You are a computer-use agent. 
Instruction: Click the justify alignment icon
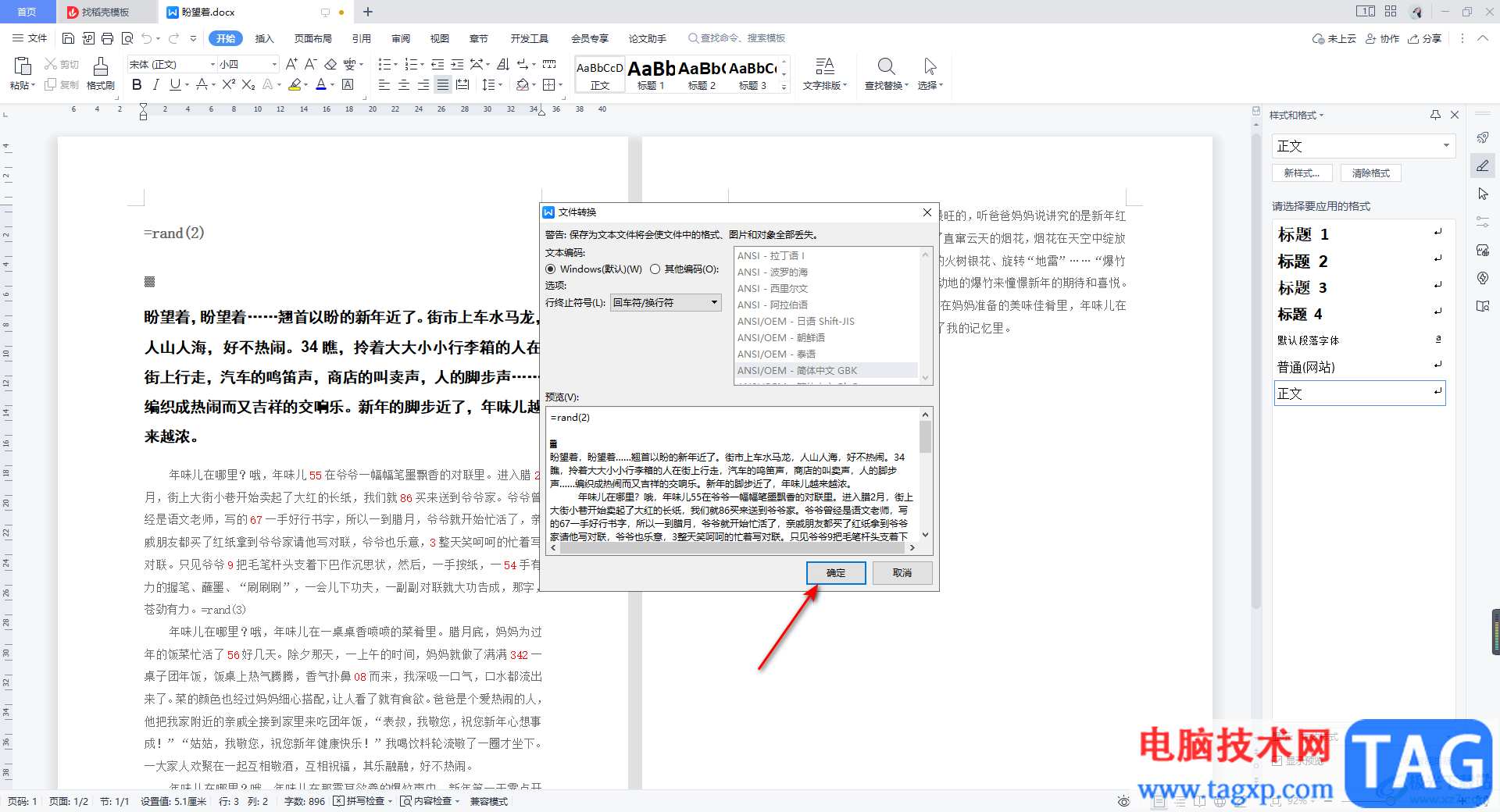point(443,84)
